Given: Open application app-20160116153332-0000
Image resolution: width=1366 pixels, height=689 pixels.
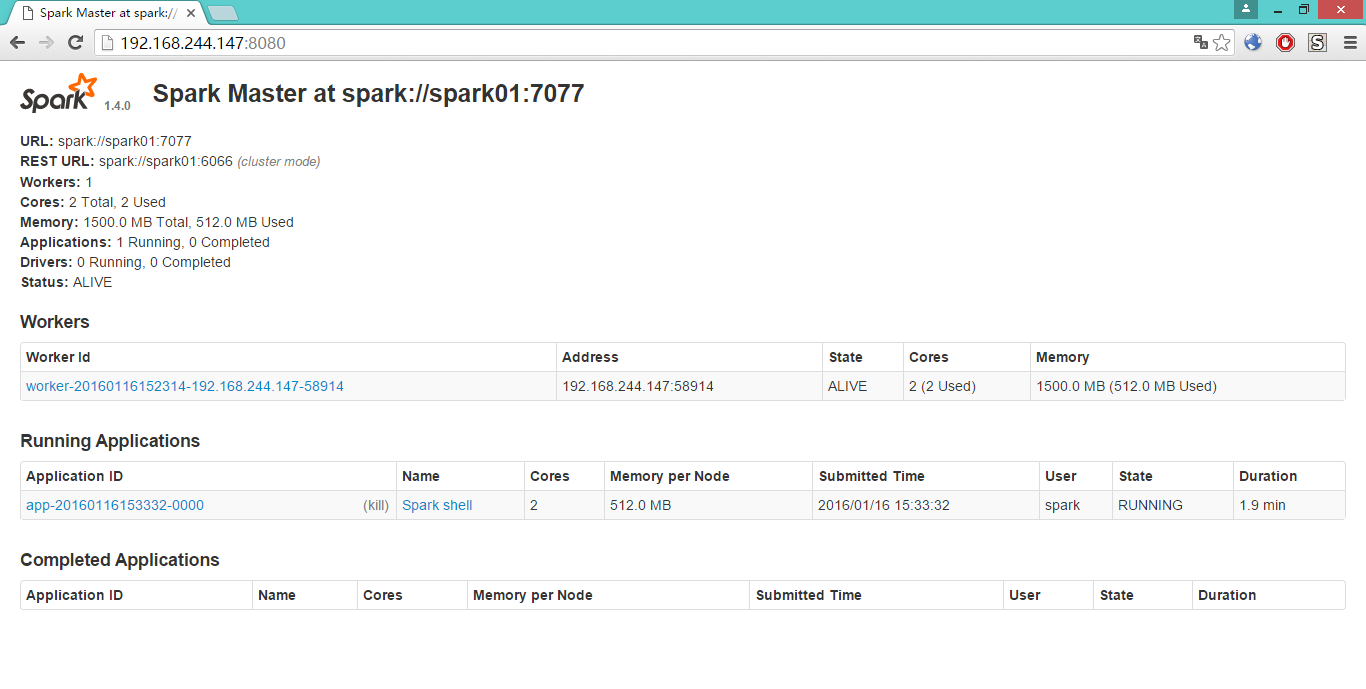Looking at the screenshot, I should (x=117, y=505).
